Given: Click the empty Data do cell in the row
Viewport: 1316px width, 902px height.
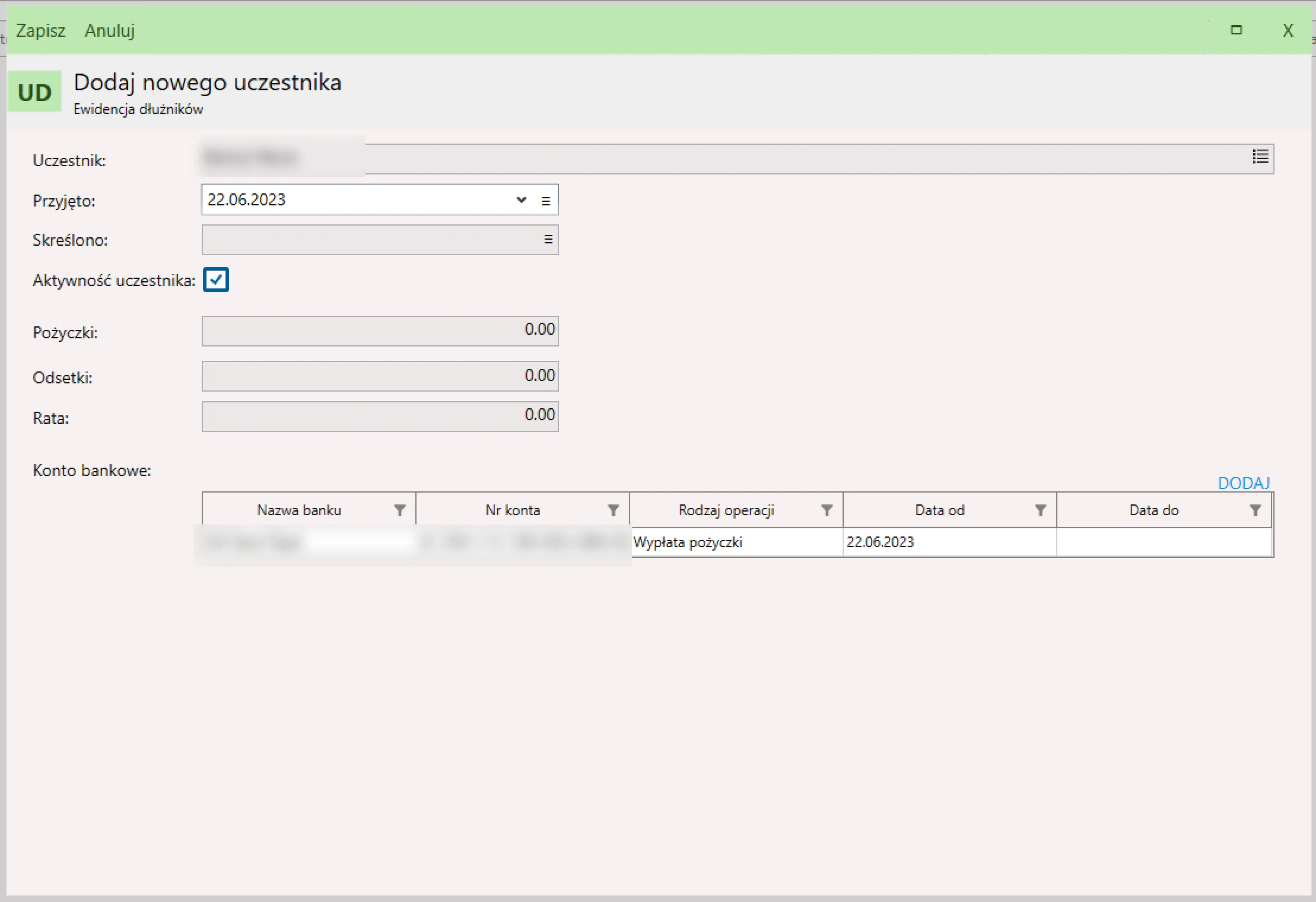Looking at the screenshot, I should pyautogui.click(x=1164, y=542).
